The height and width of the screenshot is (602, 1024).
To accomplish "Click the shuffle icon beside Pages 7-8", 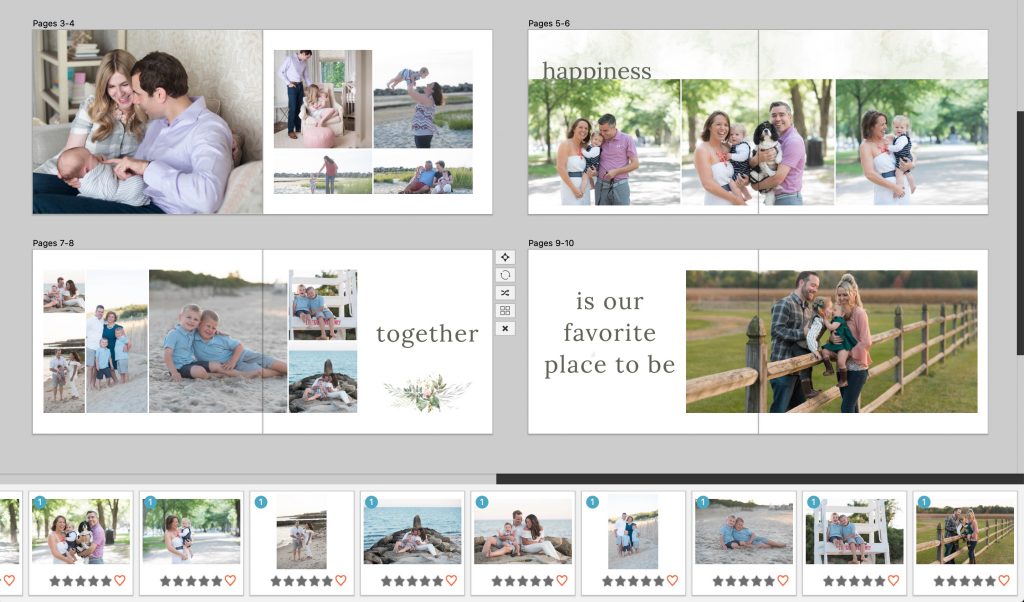I will (505, 293).
